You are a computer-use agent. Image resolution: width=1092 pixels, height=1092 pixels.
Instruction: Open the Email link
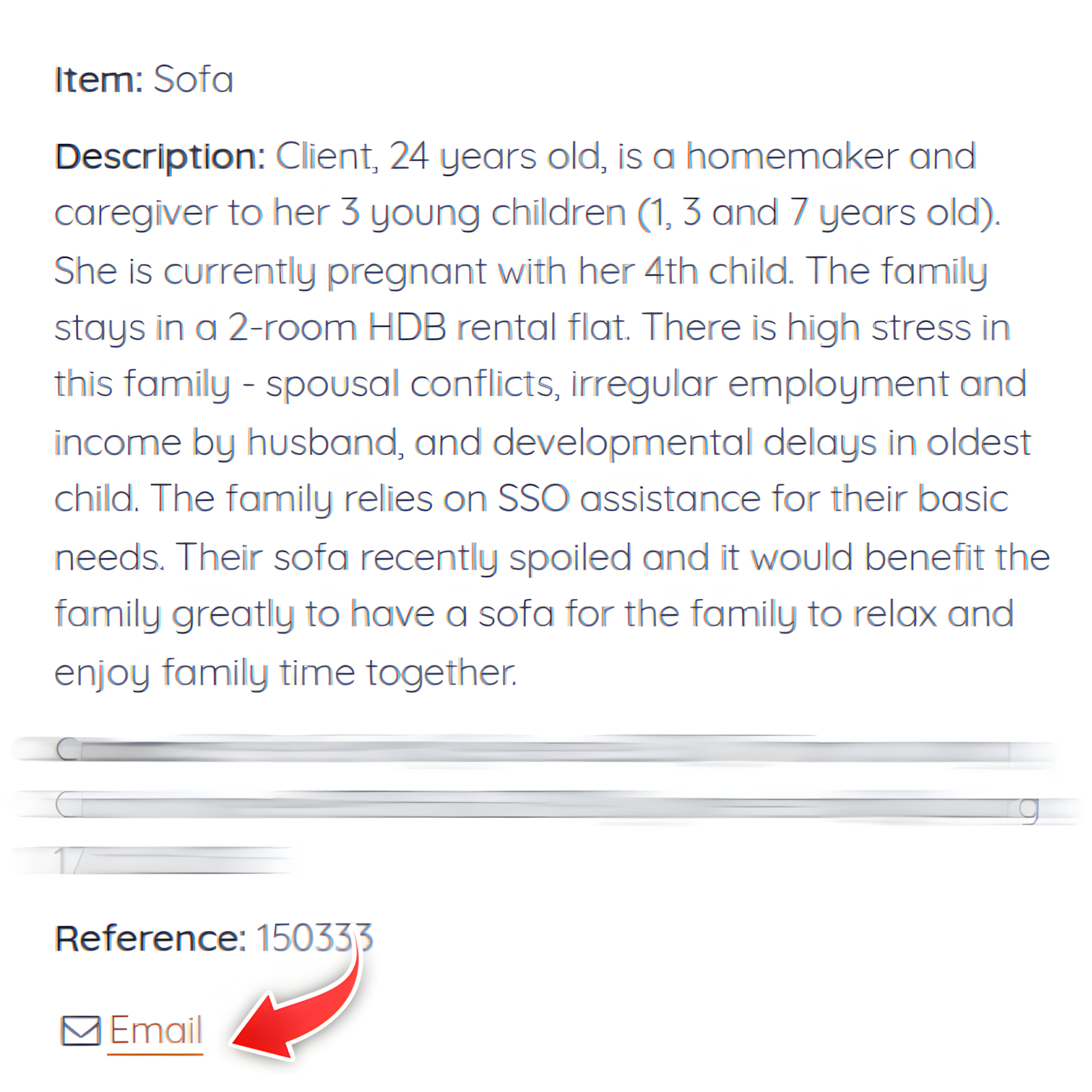tap(156, 1031)
